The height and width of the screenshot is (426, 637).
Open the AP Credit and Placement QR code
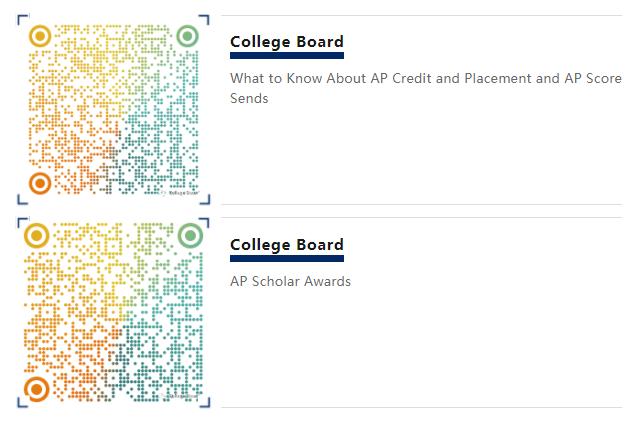113,110
